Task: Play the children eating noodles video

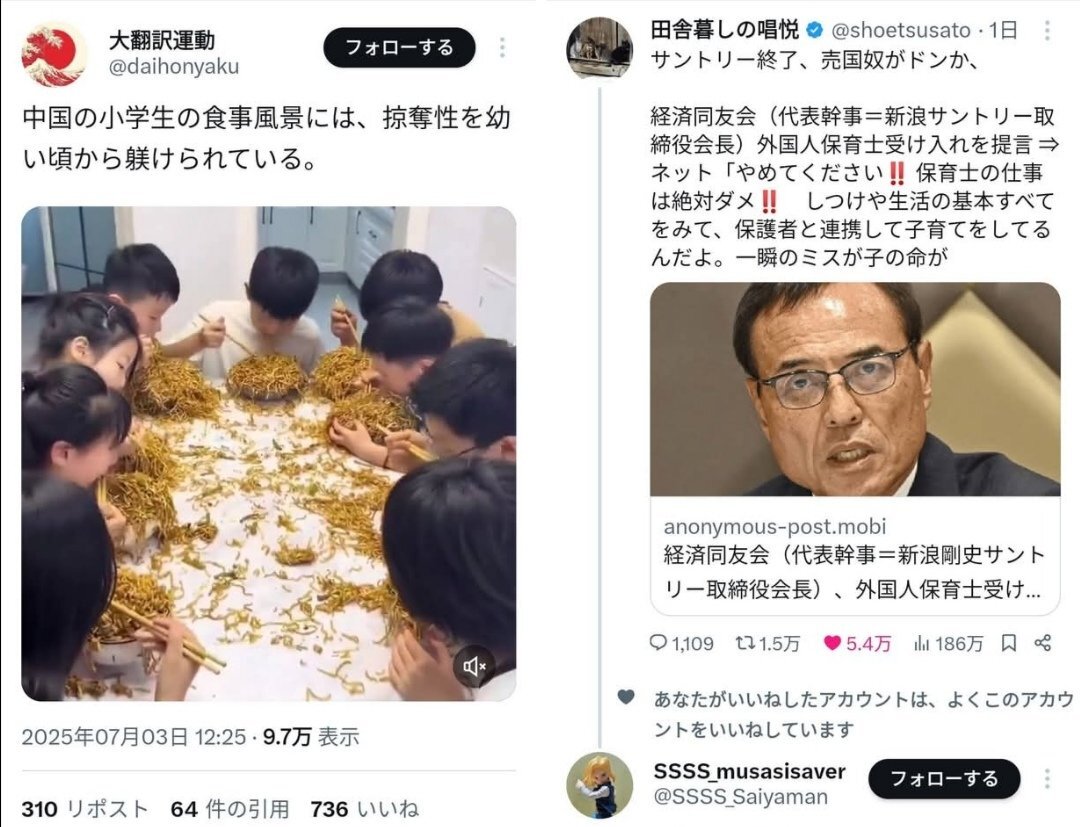Action: (x=269, y=453)
